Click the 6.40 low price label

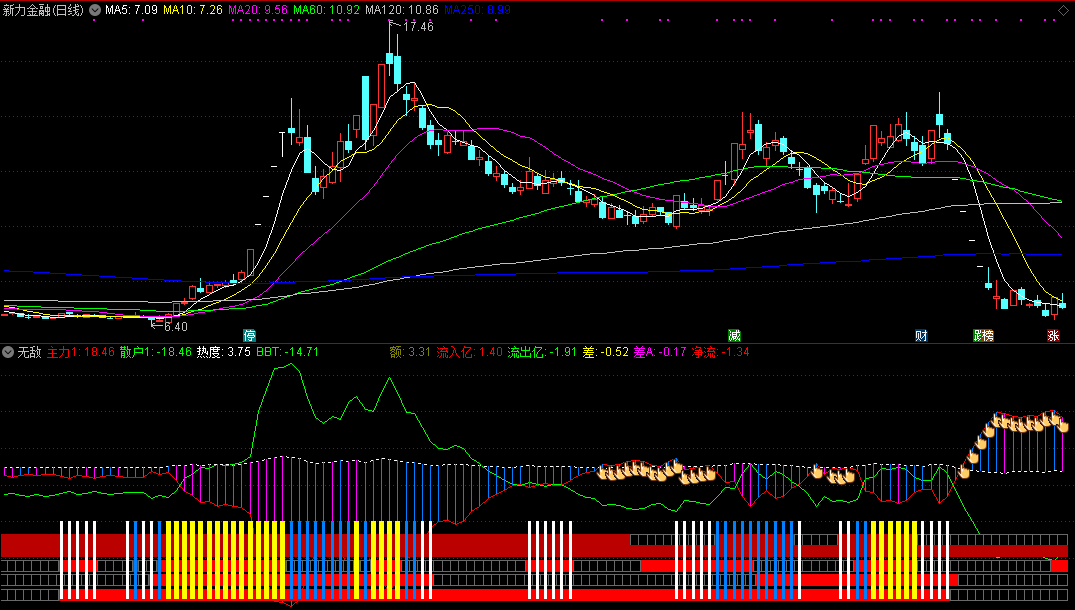click(176, 327)
